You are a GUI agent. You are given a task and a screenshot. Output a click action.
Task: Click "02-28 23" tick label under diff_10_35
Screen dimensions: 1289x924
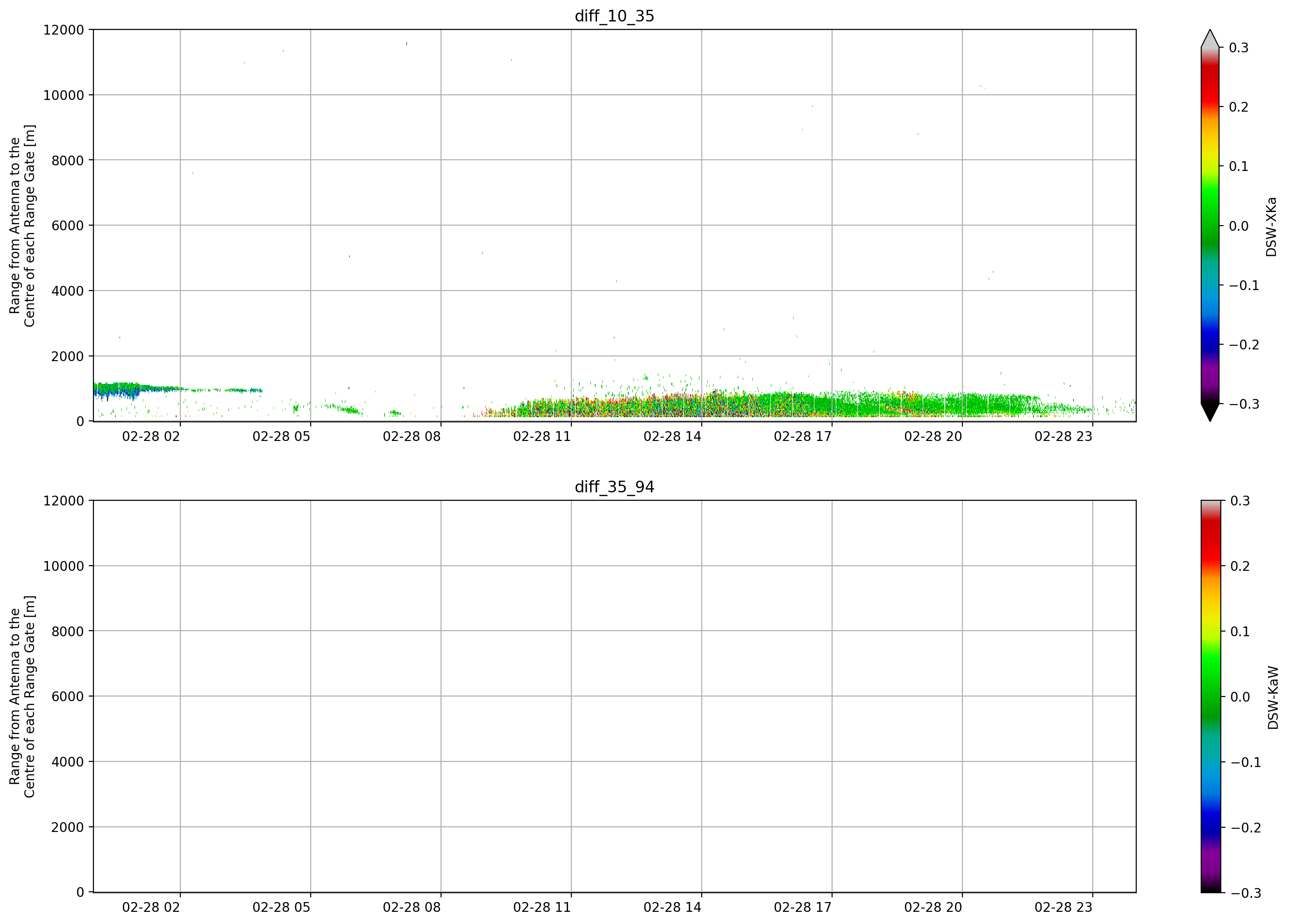point(1063,436)
